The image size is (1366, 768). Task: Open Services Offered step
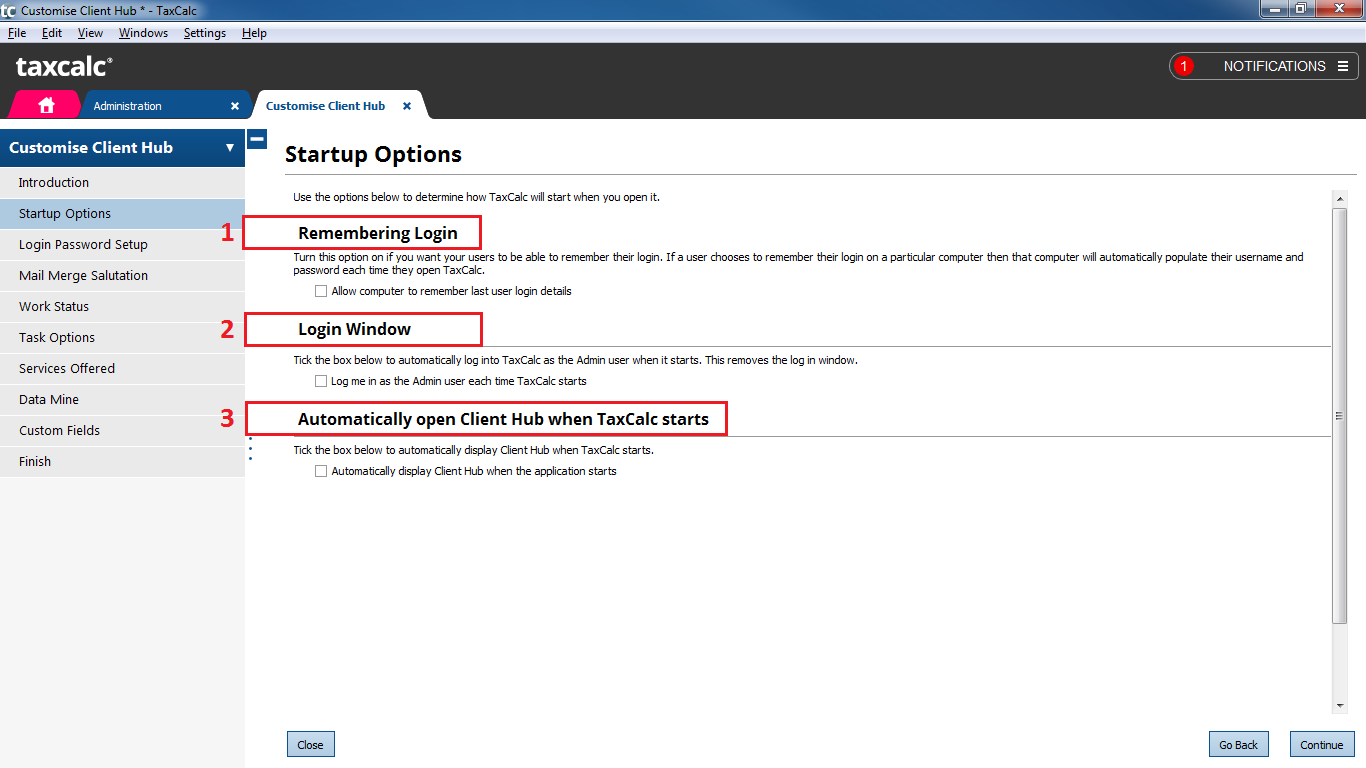pyautogui.click(x=122, y=369)
